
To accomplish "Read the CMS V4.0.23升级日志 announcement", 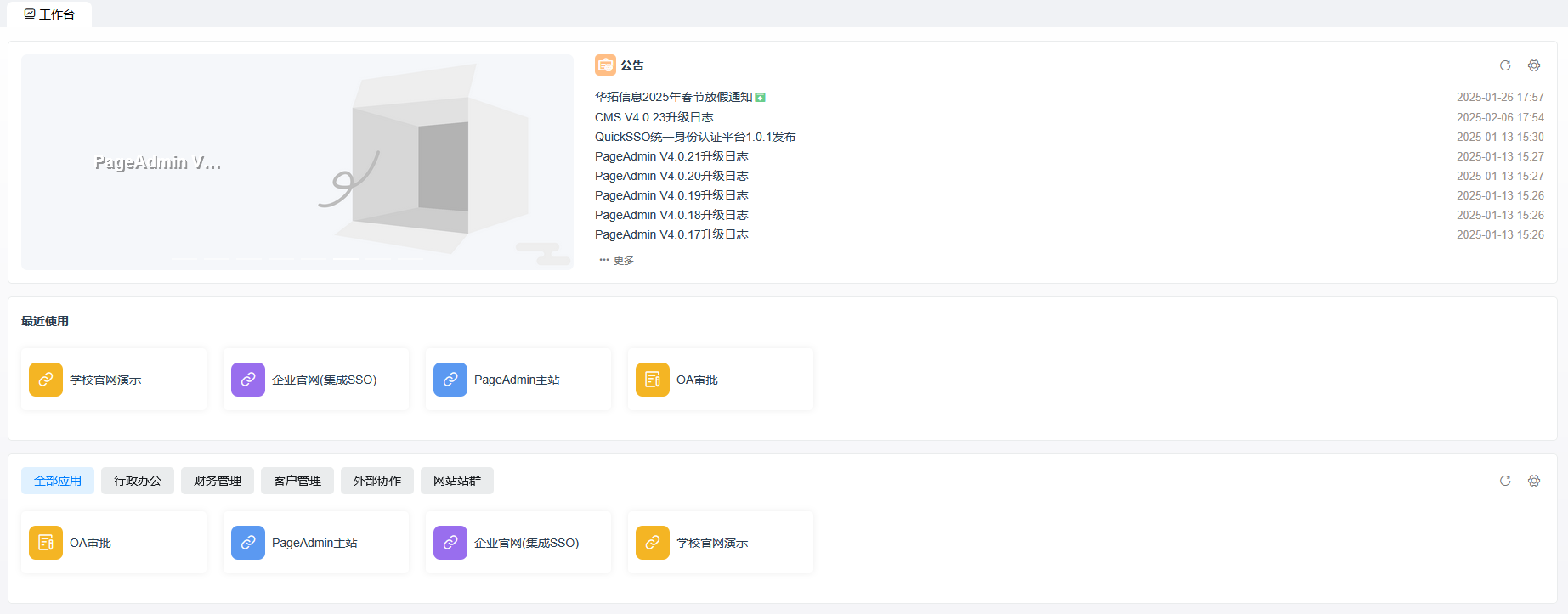I will point(654,117).
